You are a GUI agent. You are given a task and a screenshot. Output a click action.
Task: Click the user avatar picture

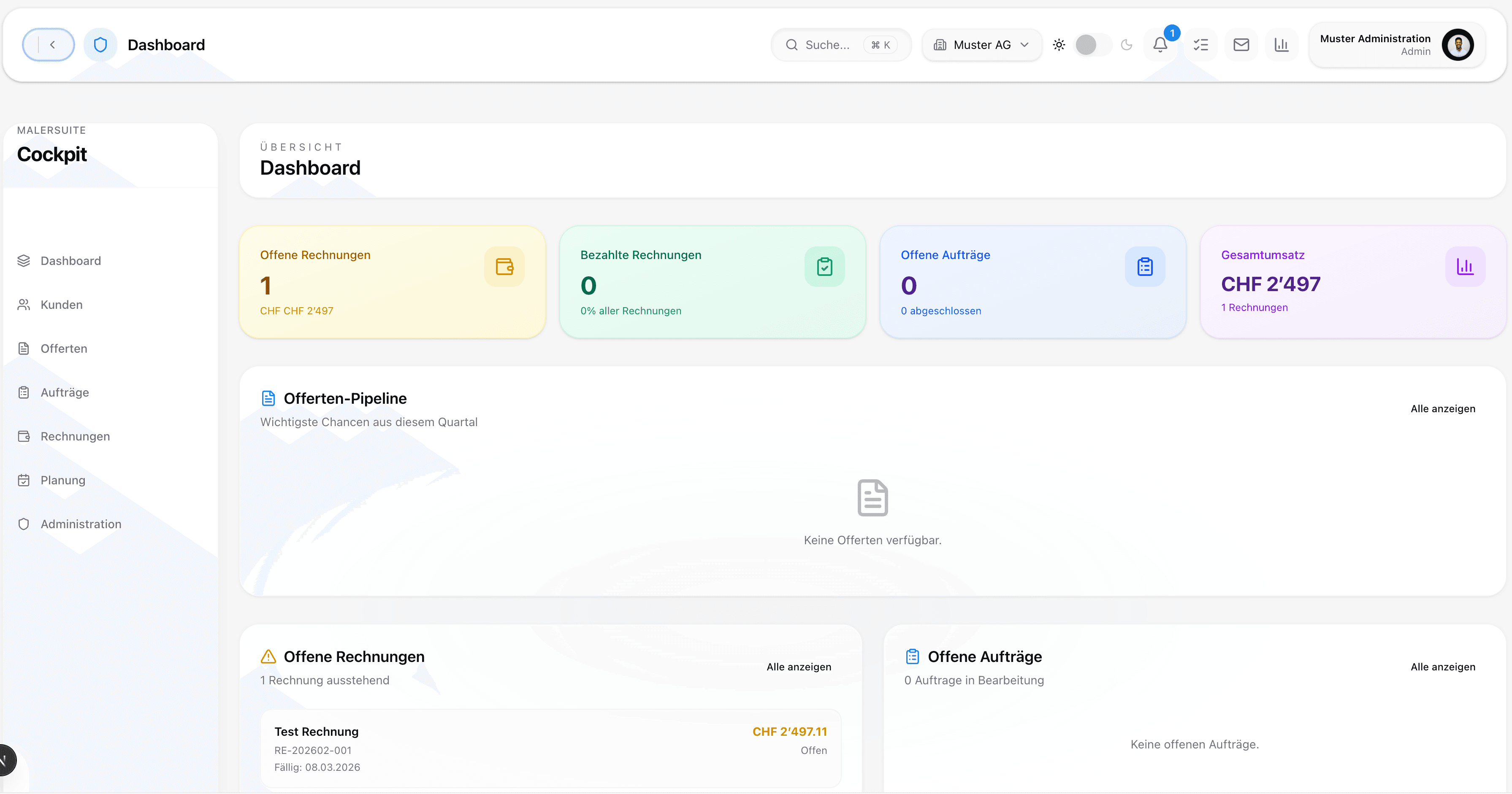click(x=1458, y=45)
